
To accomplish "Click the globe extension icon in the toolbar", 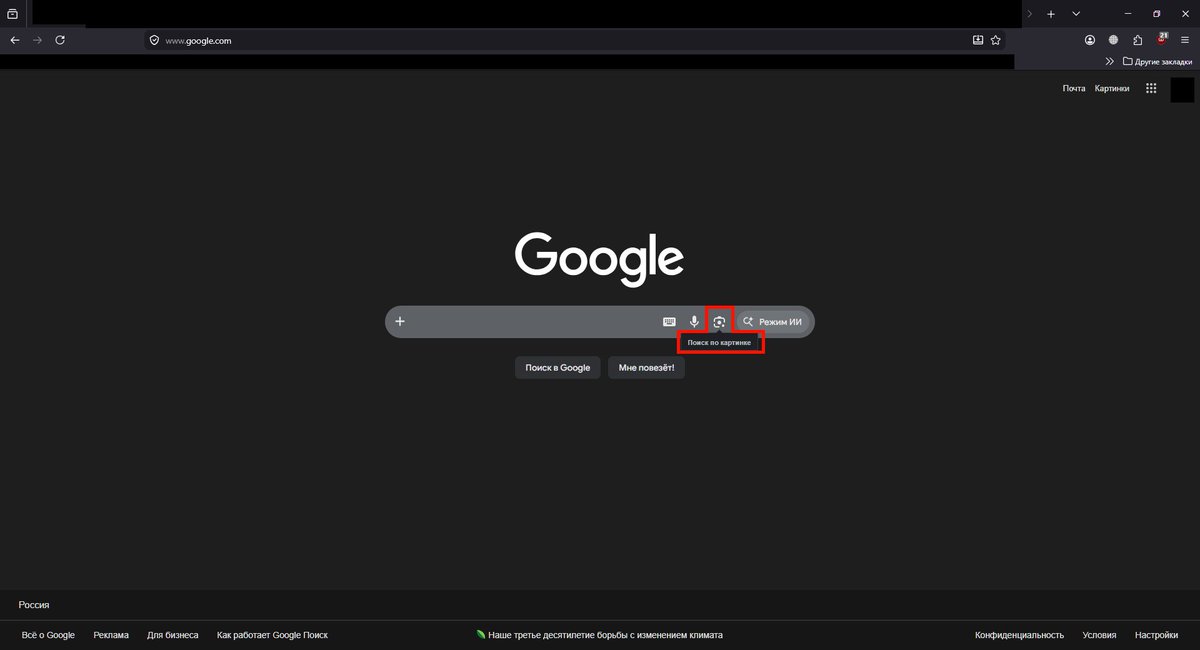I will click(x=1113, y=40).
